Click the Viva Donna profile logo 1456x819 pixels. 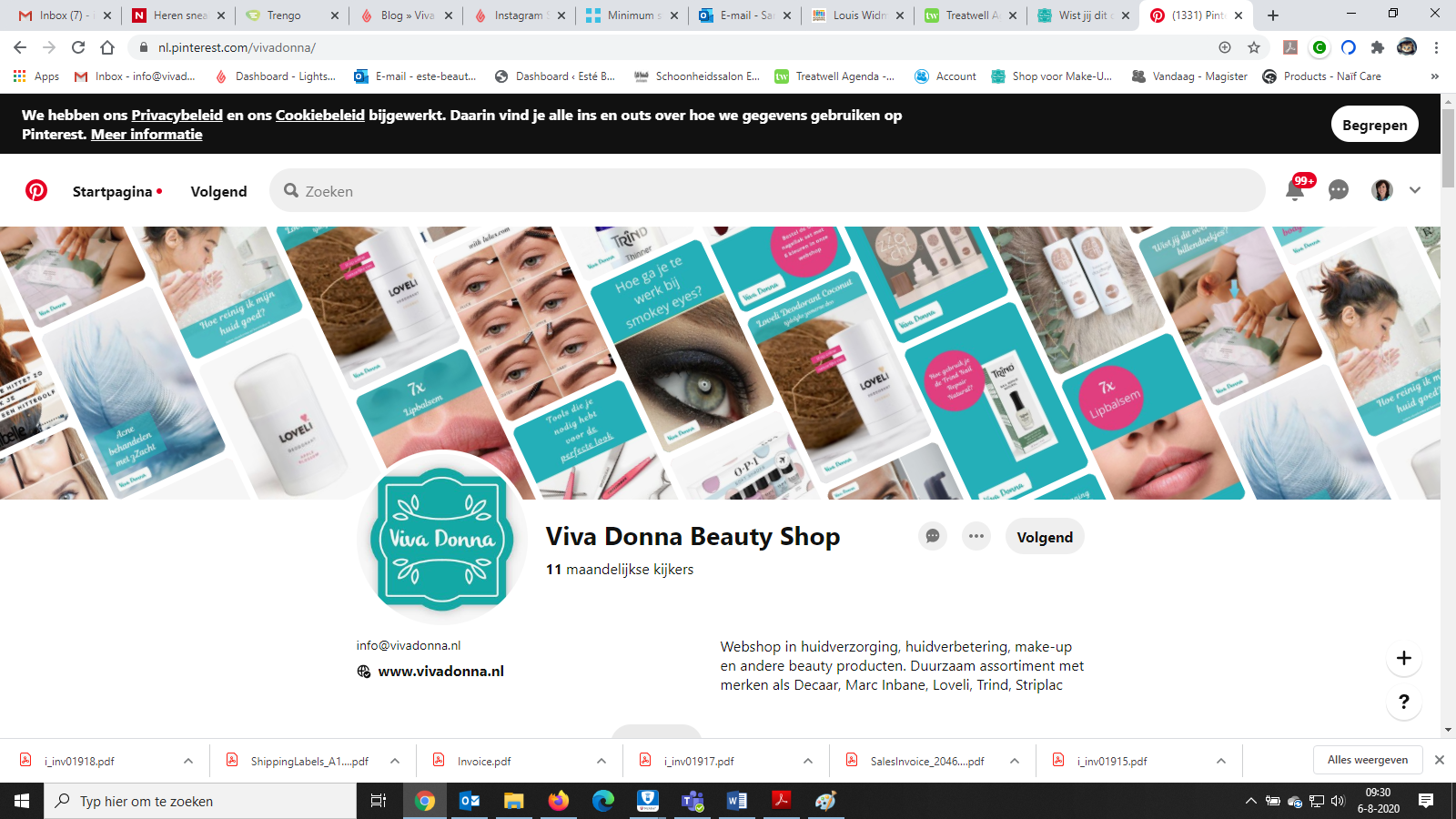pos(442,539)
